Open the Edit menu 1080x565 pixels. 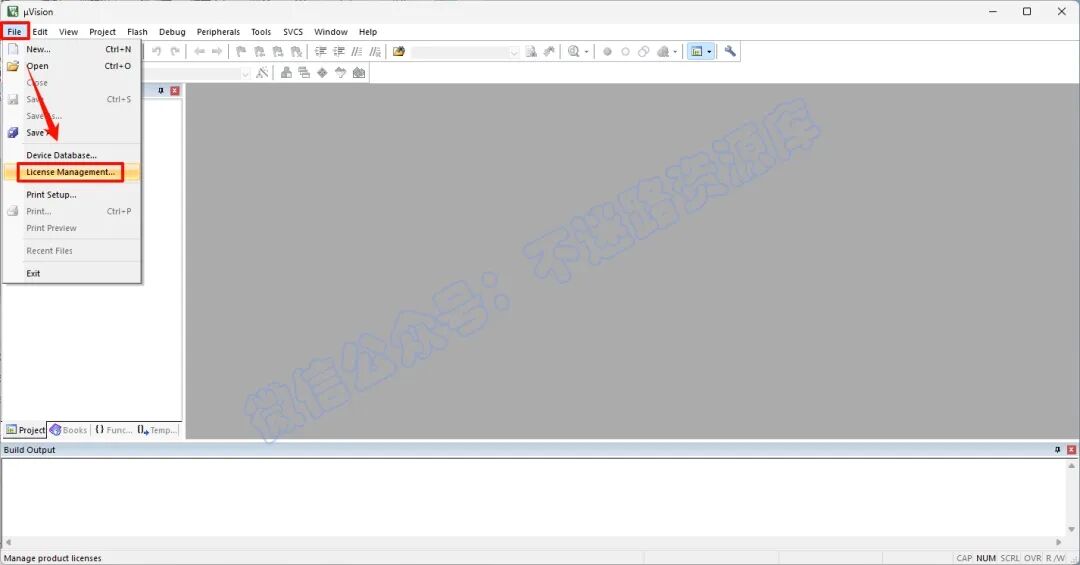[40, 32]
